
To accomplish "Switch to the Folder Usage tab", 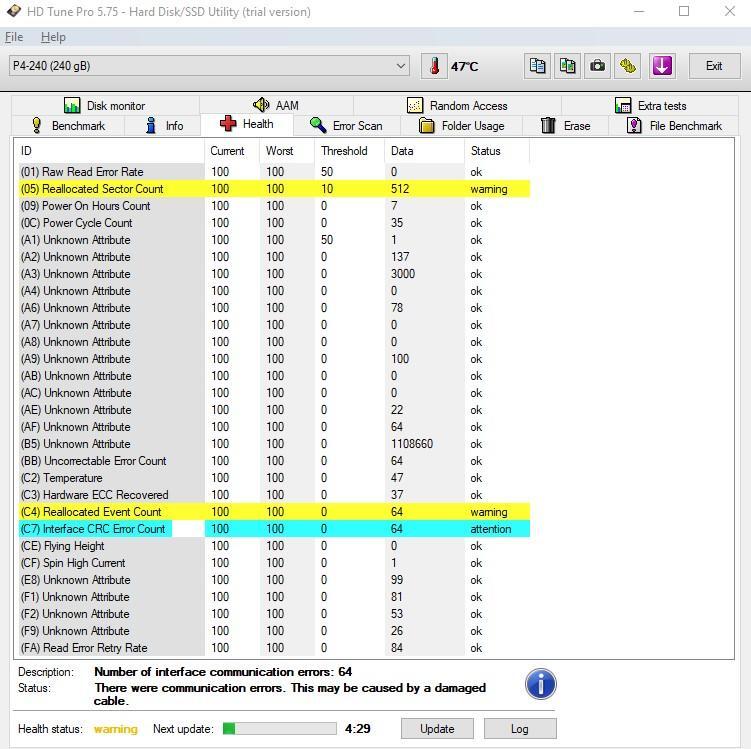I will pos(462,125).
